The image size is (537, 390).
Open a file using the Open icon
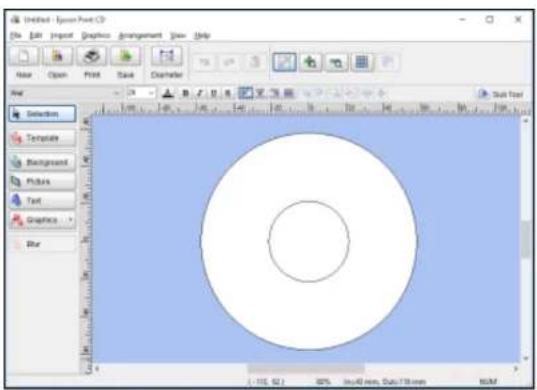pyautogui.click(x=58, y=56)
